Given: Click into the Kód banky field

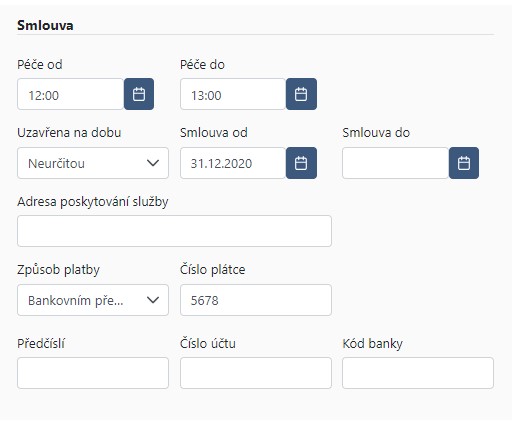Looking at the screenshot, I should (418, 373).
